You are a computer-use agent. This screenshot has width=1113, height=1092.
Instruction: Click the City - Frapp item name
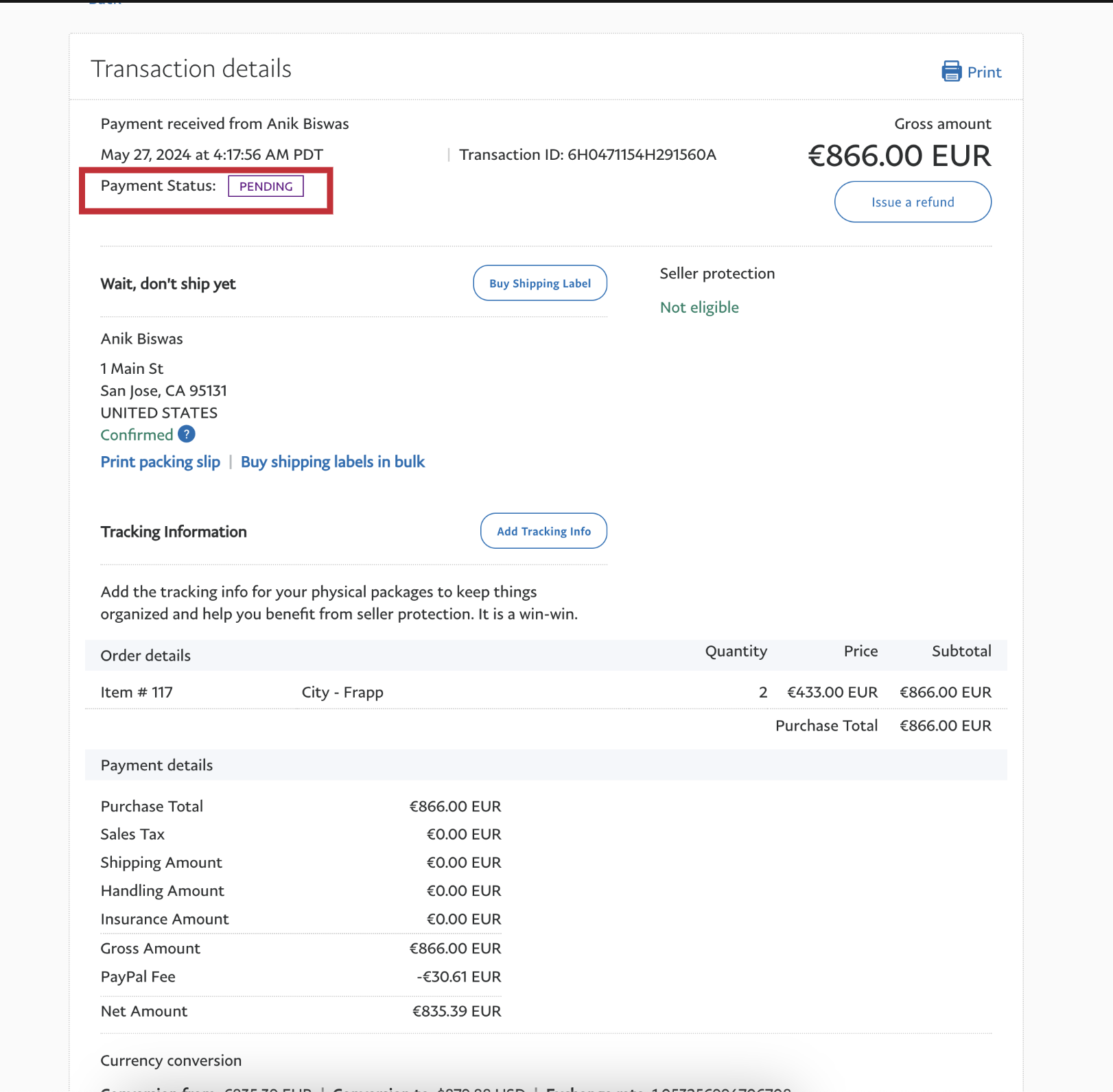tap(342, 692)
